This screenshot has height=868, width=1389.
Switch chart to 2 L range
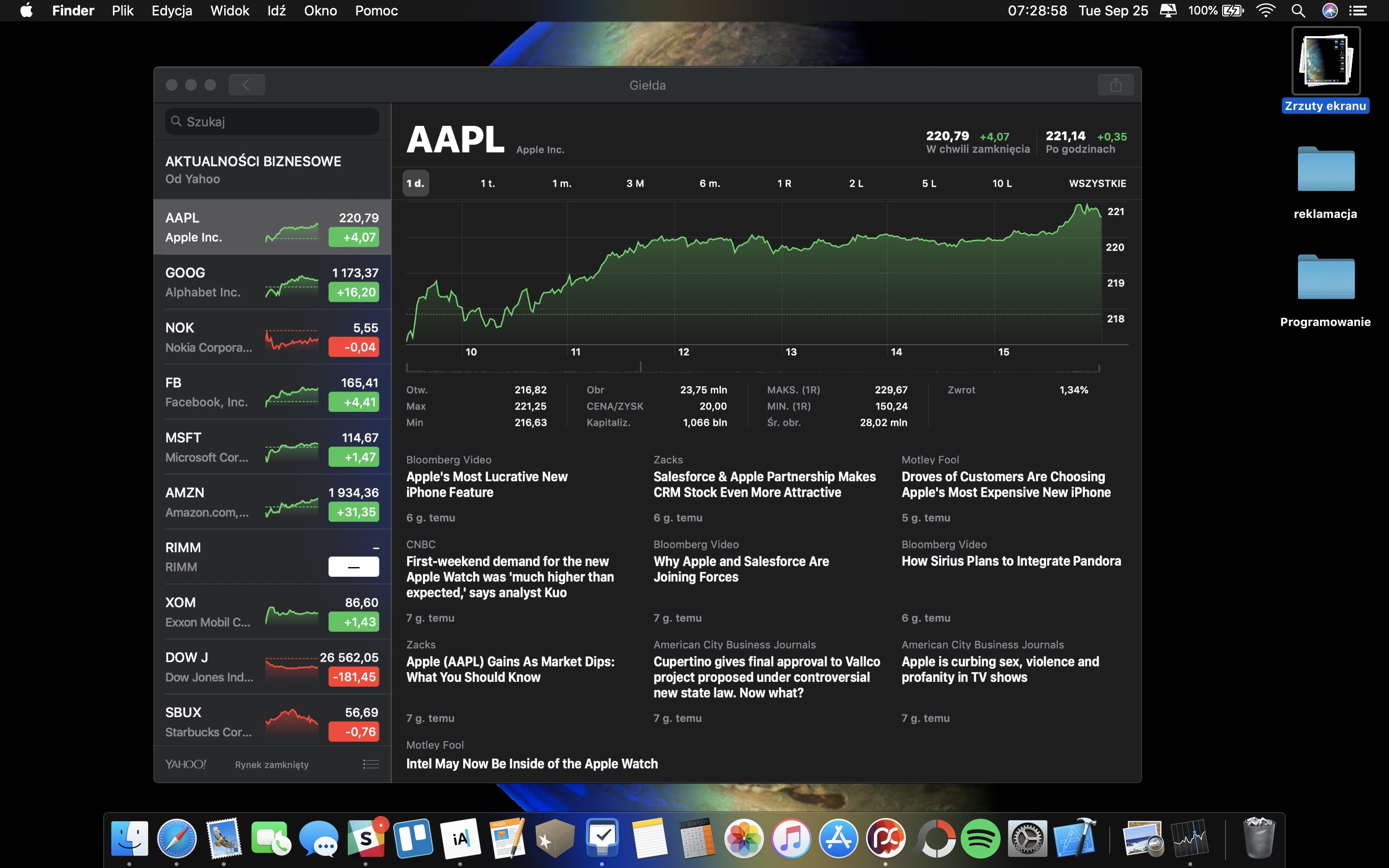(x=856, y=183)
